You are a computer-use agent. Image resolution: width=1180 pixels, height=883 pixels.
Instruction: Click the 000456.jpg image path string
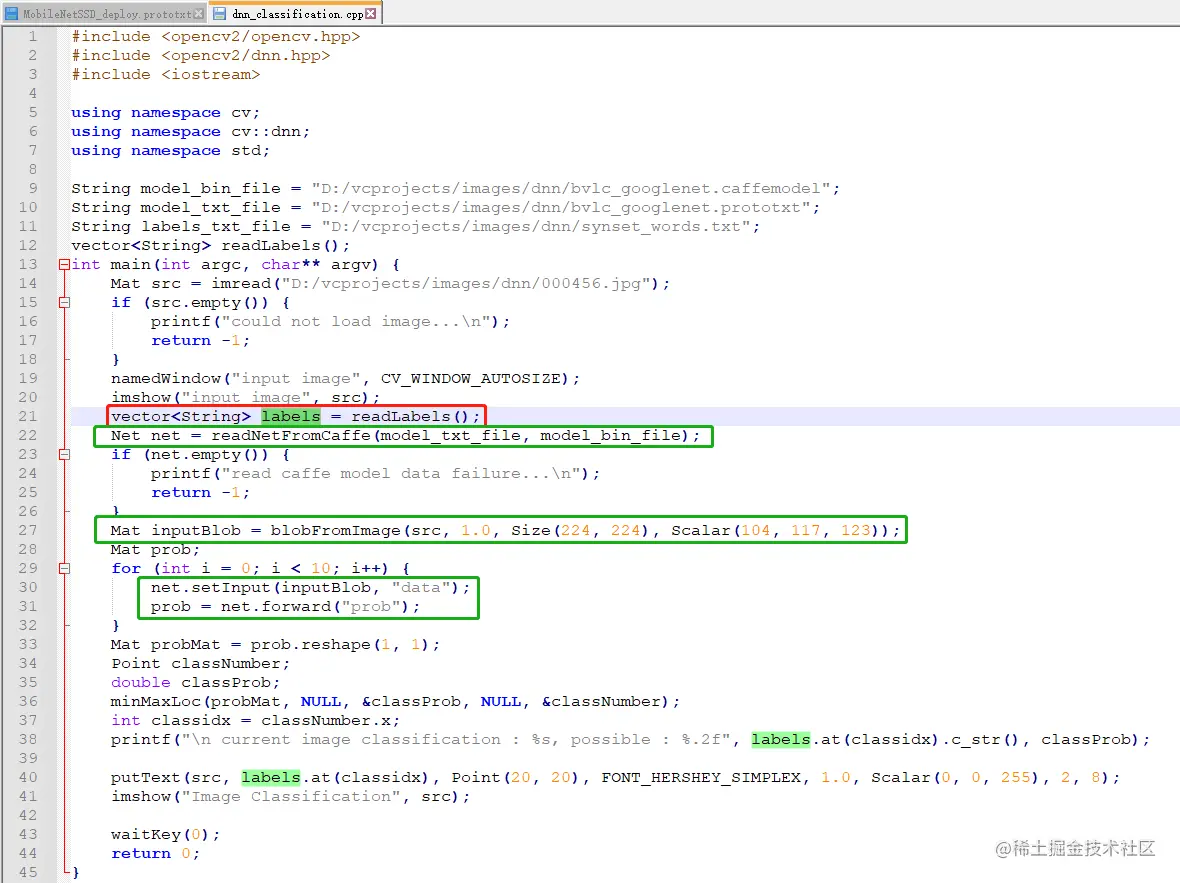pos(466,283)
